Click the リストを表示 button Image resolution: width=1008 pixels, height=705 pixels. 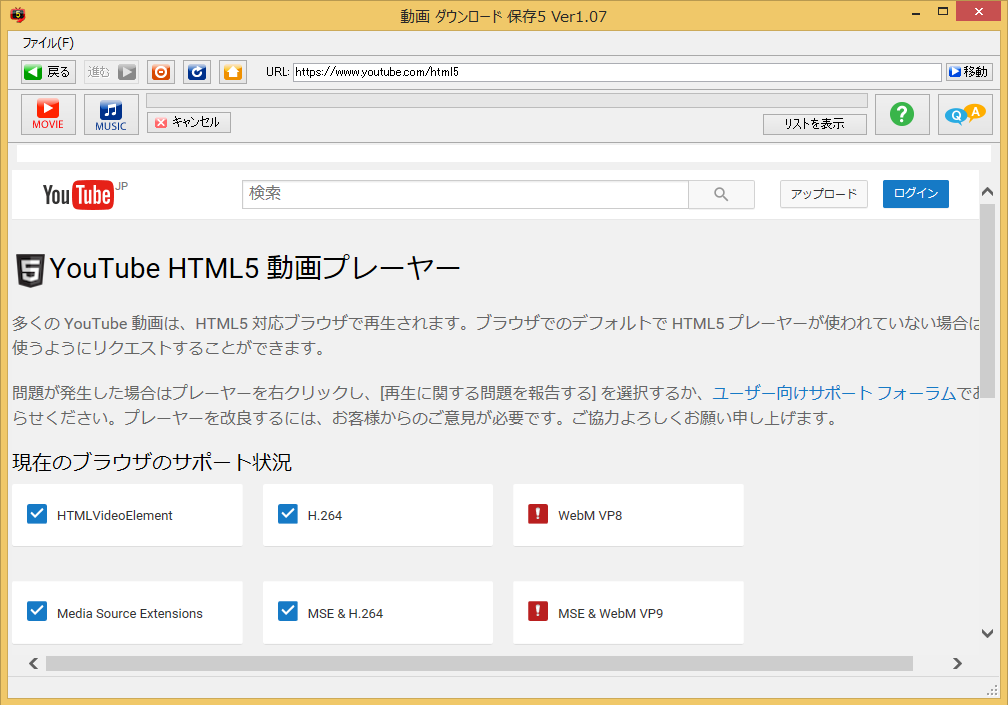[814, 124]
